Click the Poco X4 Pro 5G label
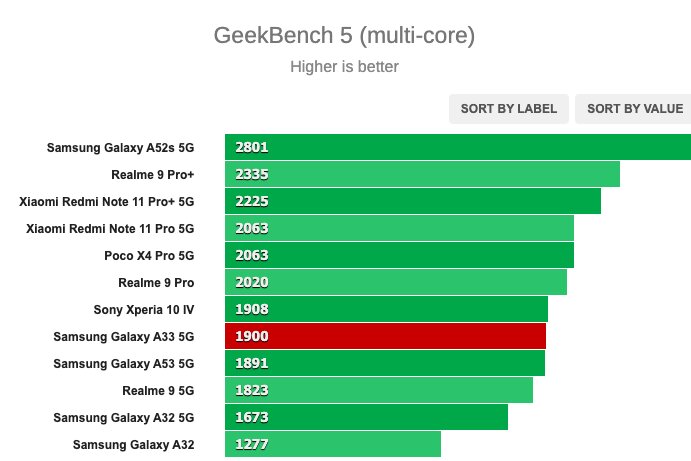Viewport: 691px width, 461px height. point(149,256)
